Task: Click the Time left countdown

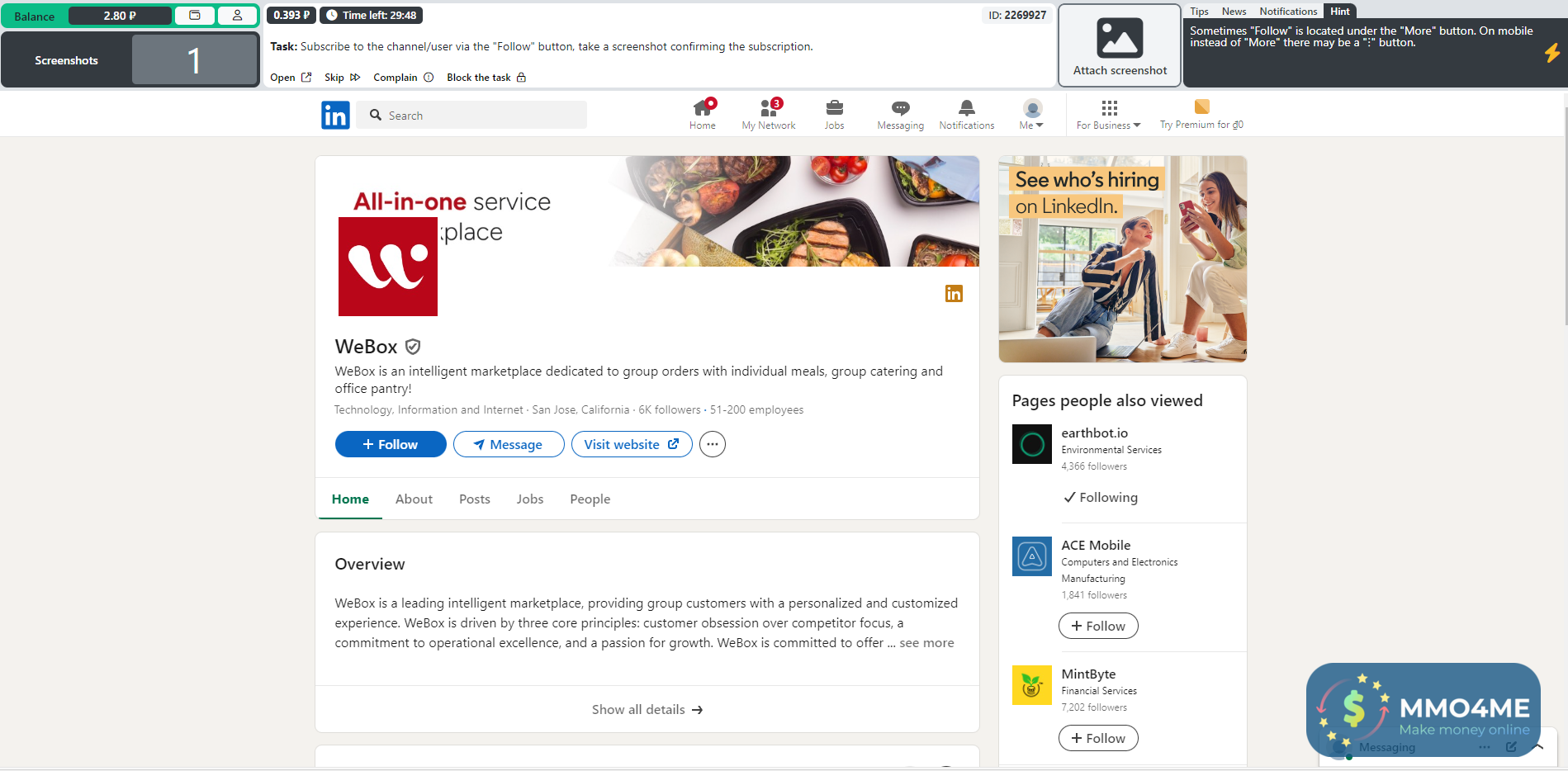Action: [x=372, y=15]
